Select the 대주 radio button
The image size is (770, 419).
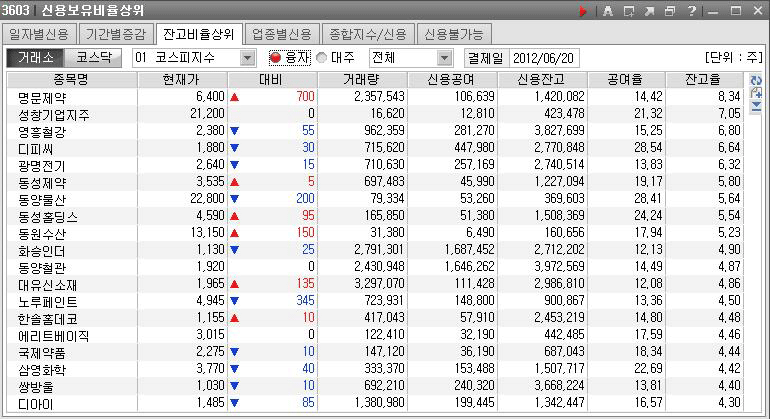coord(322,58)
